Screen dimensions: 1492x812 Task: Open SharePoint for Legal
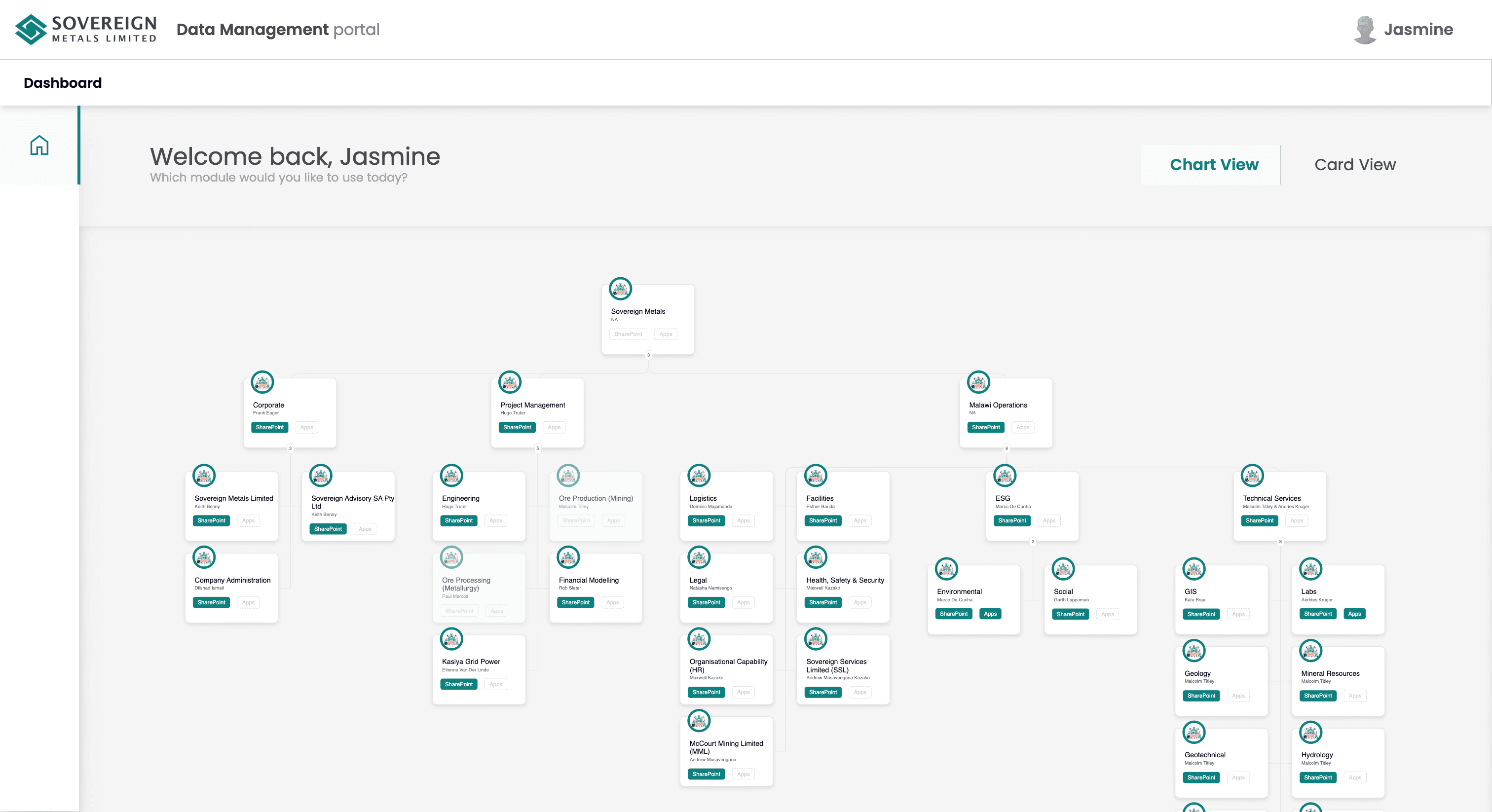click(707, 602)
